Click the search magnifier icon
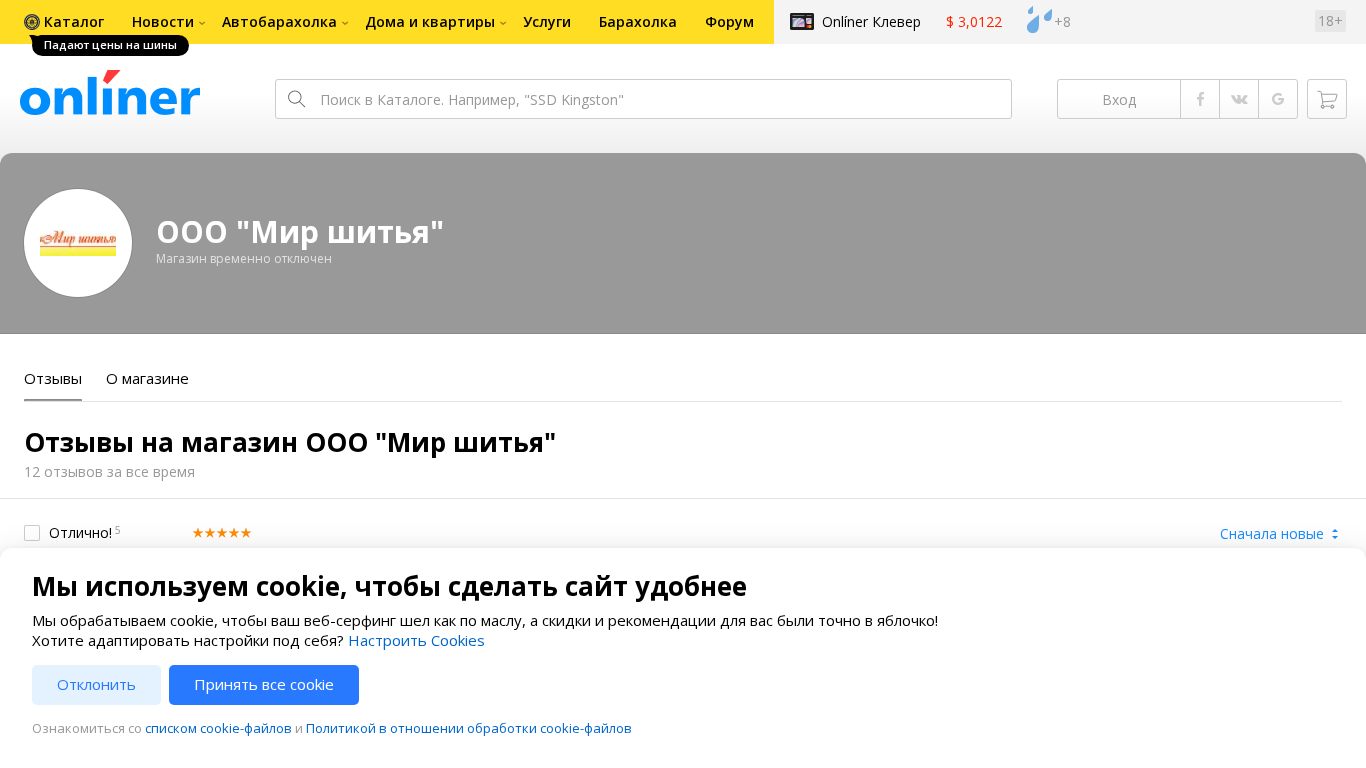The height and width of the screenshot is (768, 1366). click(x=297, y=99)
